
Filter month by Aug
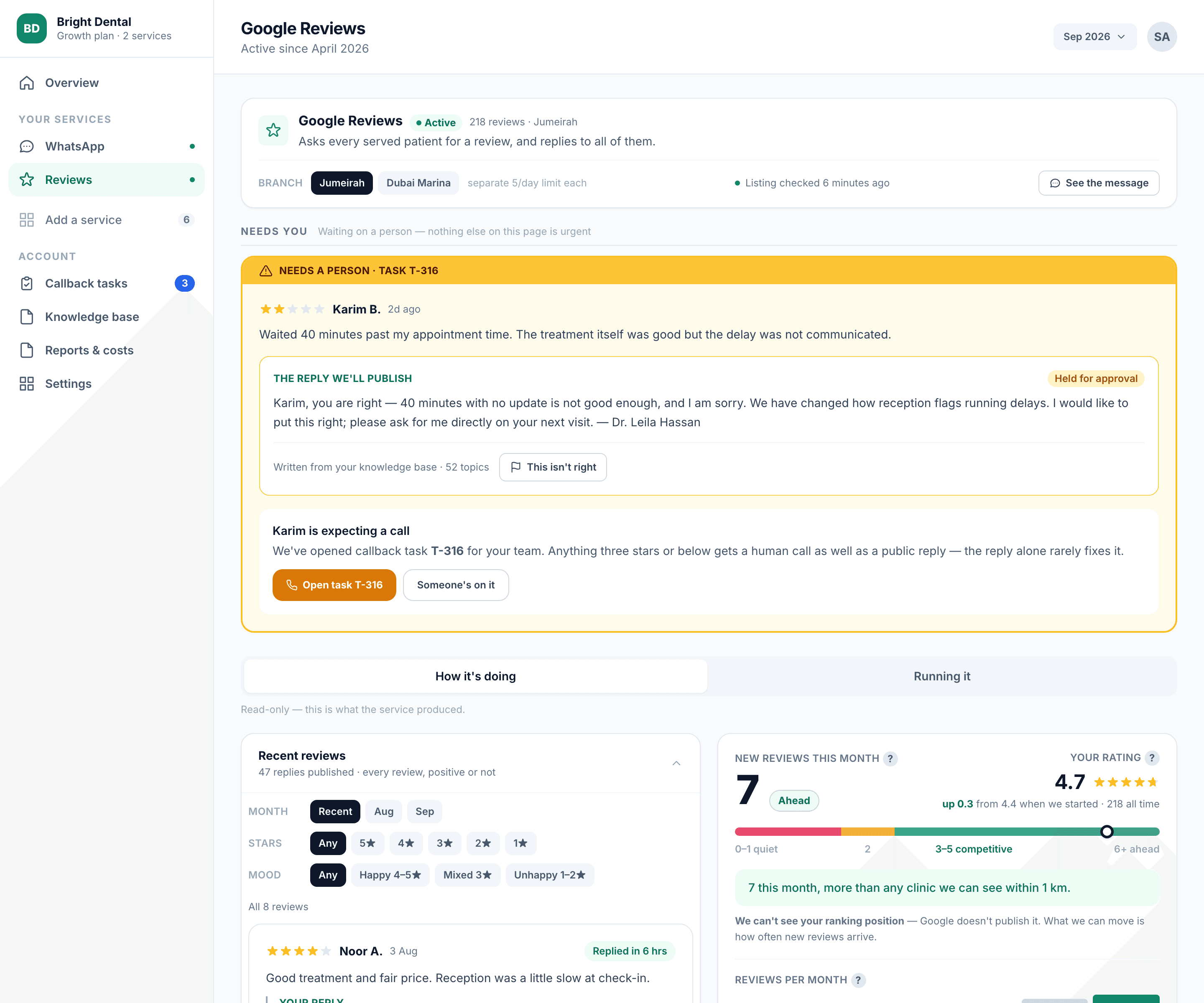click(383, 812)
